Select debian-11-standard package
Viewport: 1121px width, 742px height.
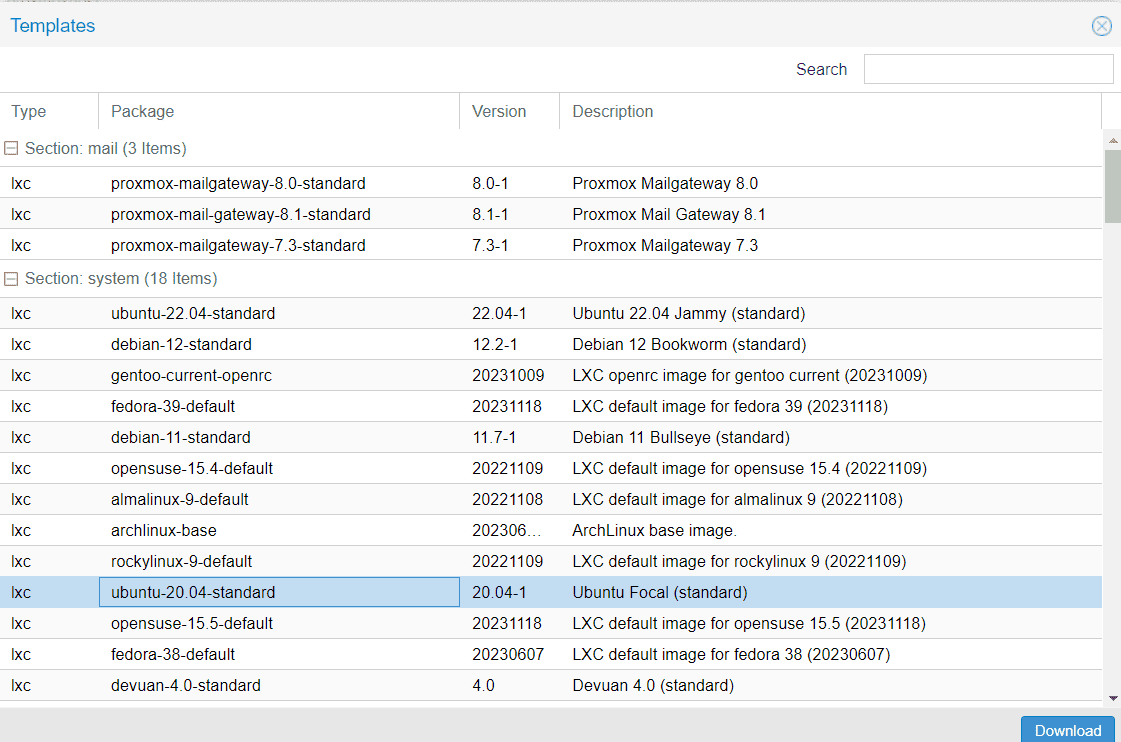click(181, 437)
